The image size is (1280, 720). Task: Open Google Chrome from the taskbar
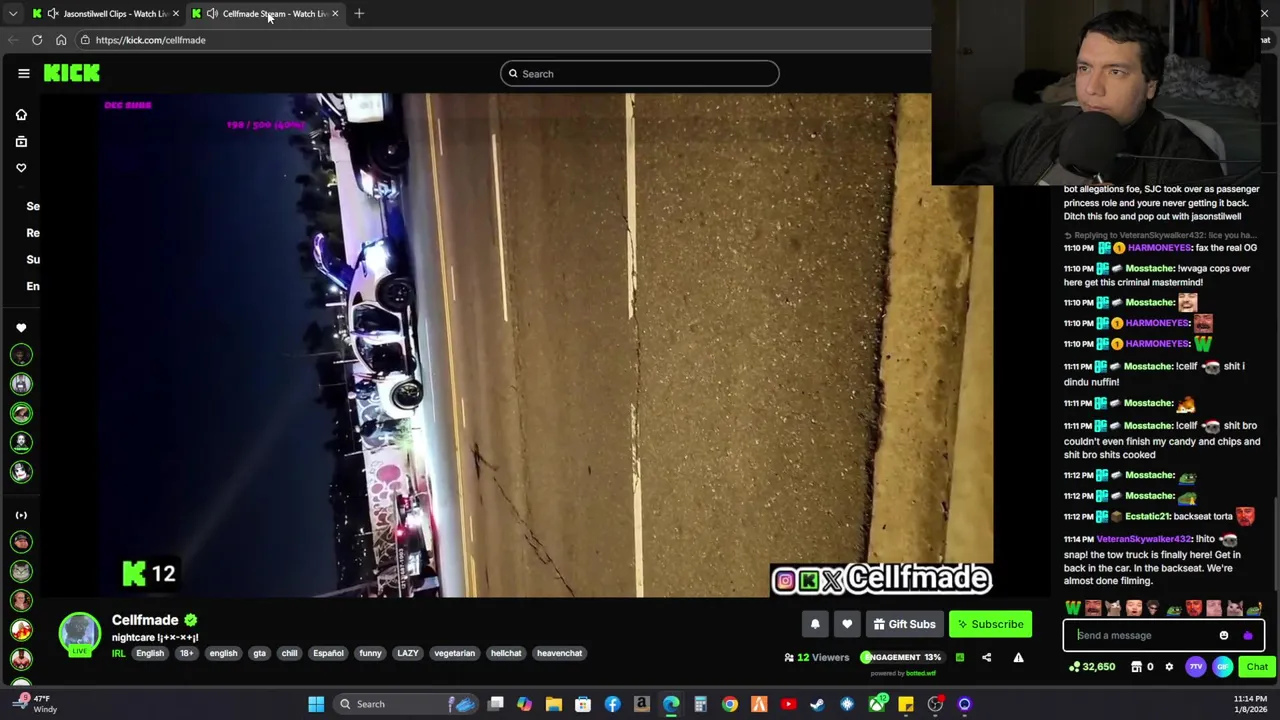pos(730,704)
